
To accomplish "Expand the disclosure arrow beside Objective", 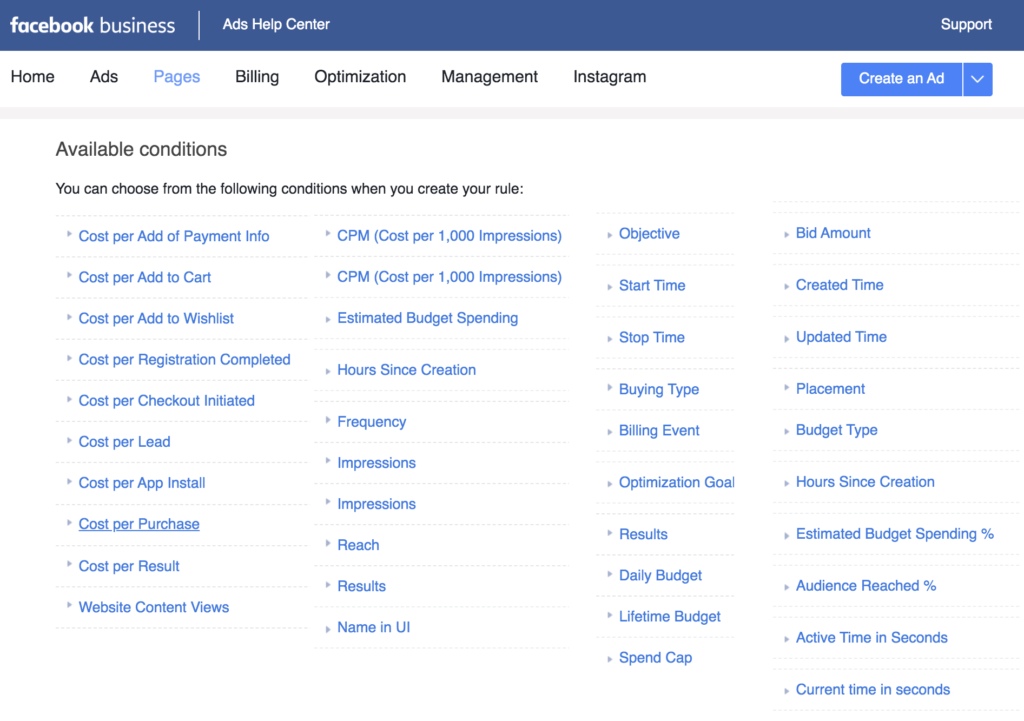I will 609,234.
